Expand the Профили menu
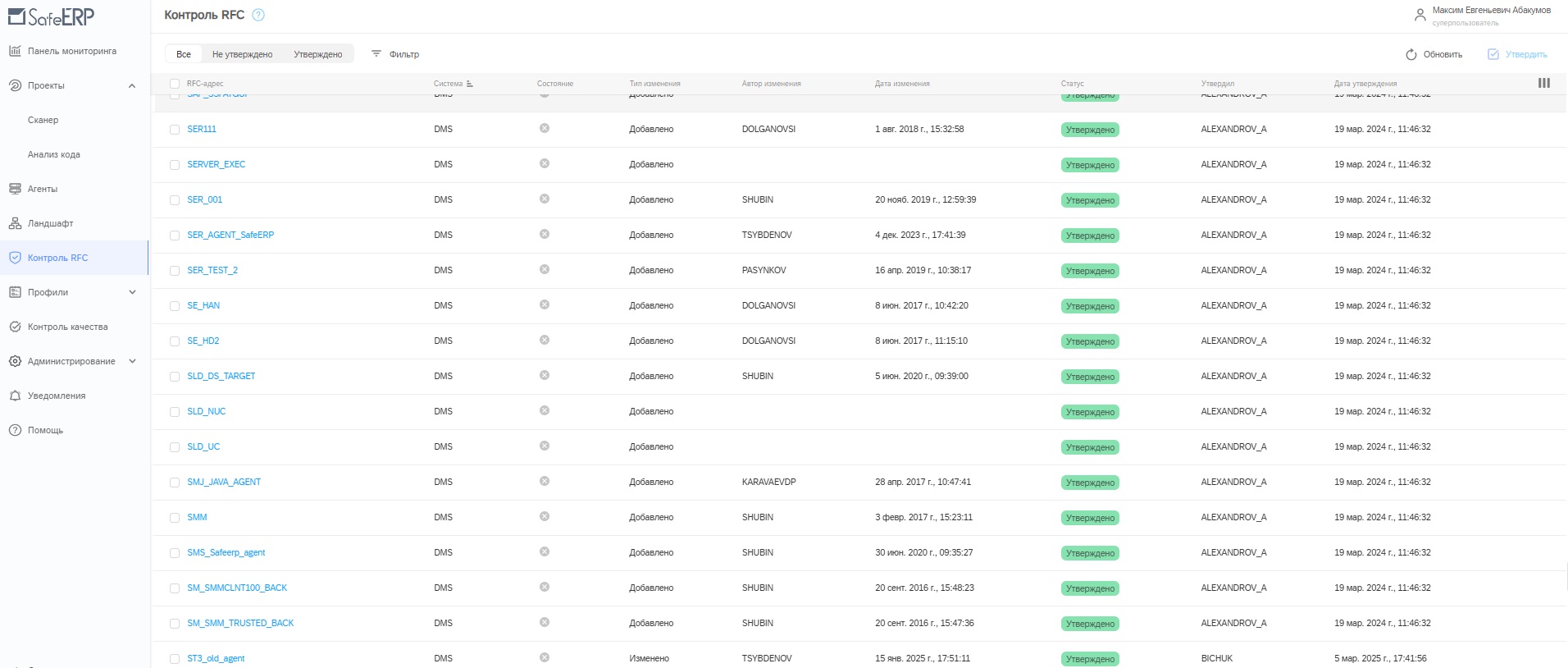The height and width of the screenshot is (668, 1568). tap(132, 292)
